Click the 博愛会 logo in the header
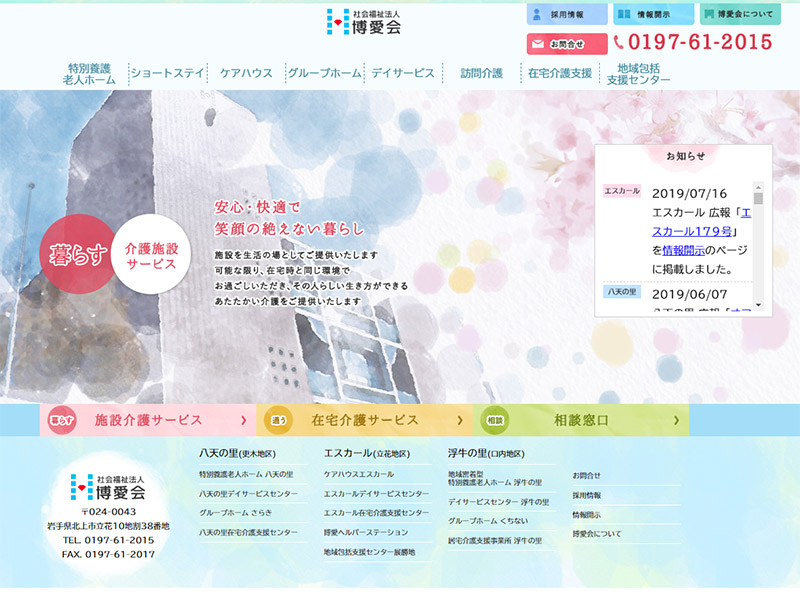 tap(364, 23)
